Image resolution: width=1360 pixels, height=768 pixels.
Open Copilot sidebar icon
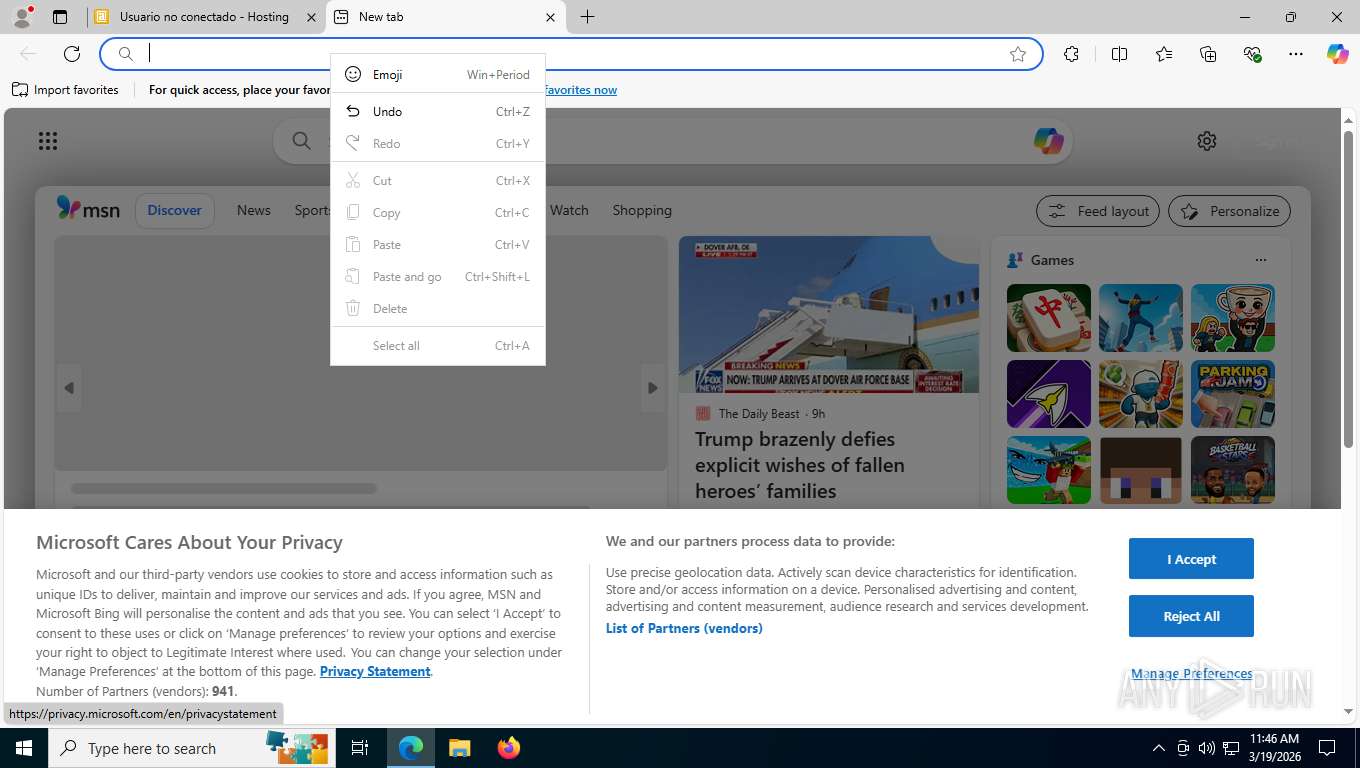tap(1338, 54)
